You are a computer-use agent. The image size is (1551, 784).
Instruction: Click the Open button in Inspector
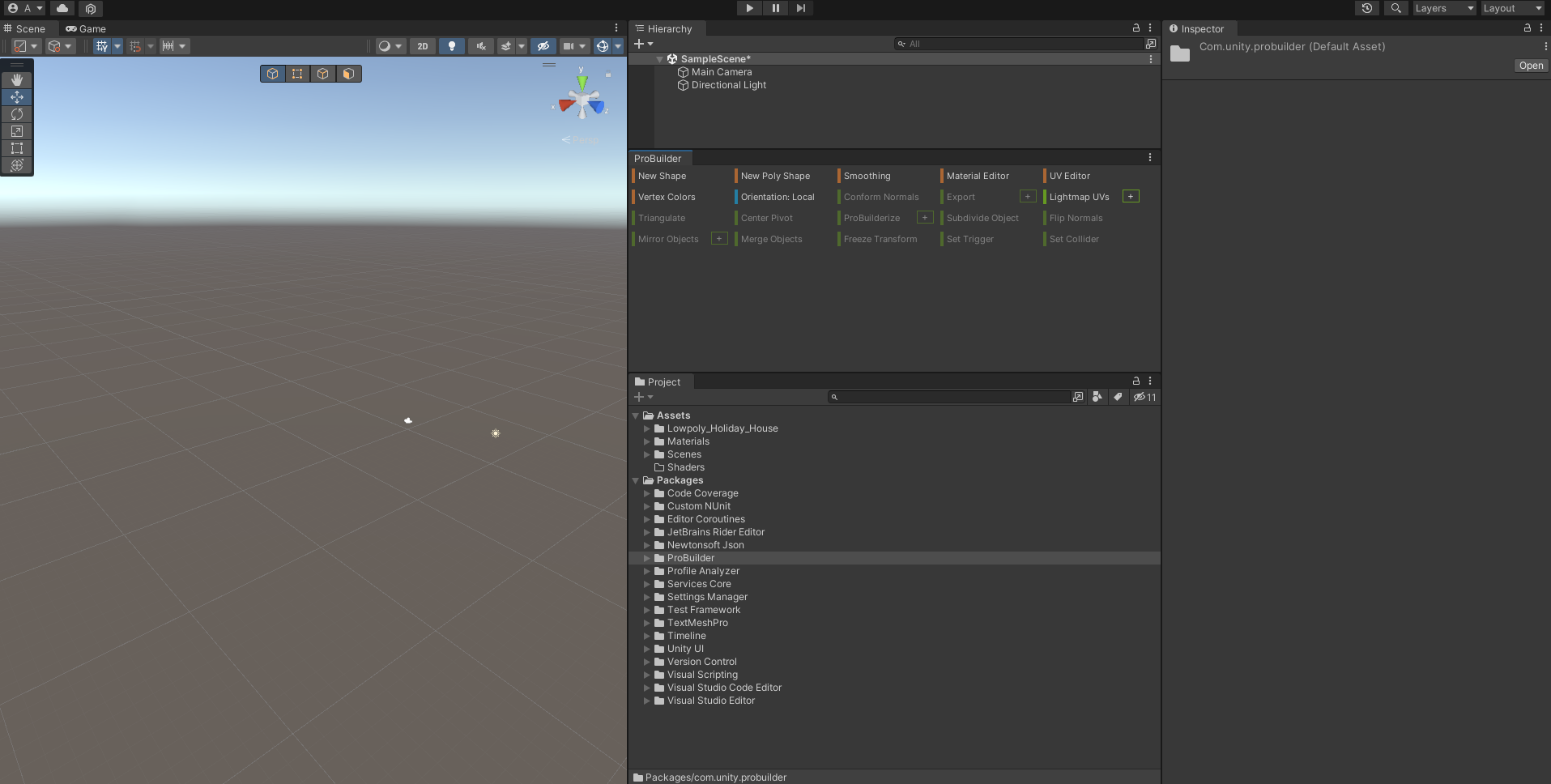click(1530, 66)
